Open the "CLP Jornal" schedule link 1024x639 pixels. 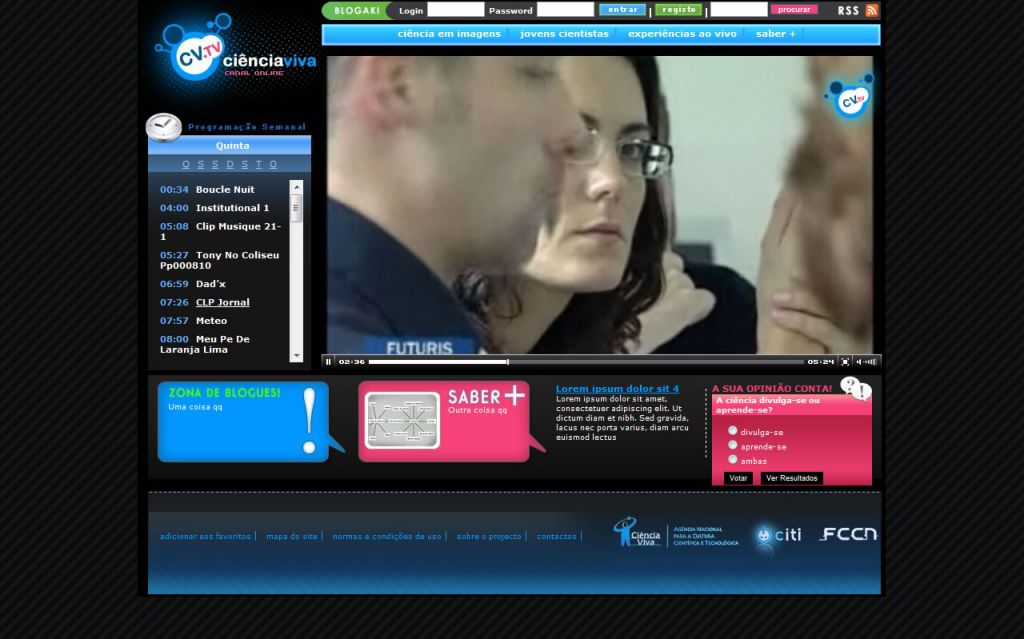point(222,302)
